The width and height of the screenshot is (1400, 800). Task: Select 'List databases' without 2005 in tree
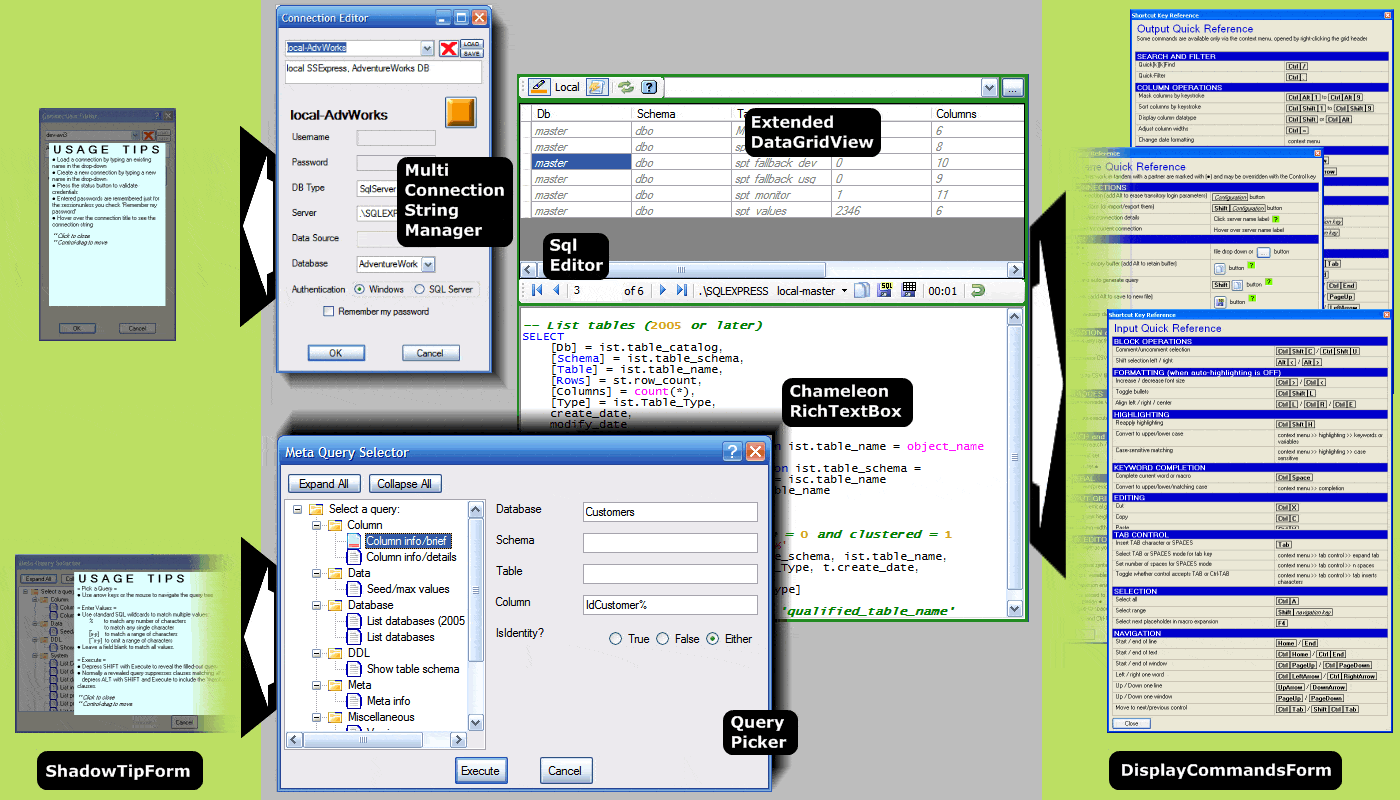pyautogui.click(x=400, y=637)
